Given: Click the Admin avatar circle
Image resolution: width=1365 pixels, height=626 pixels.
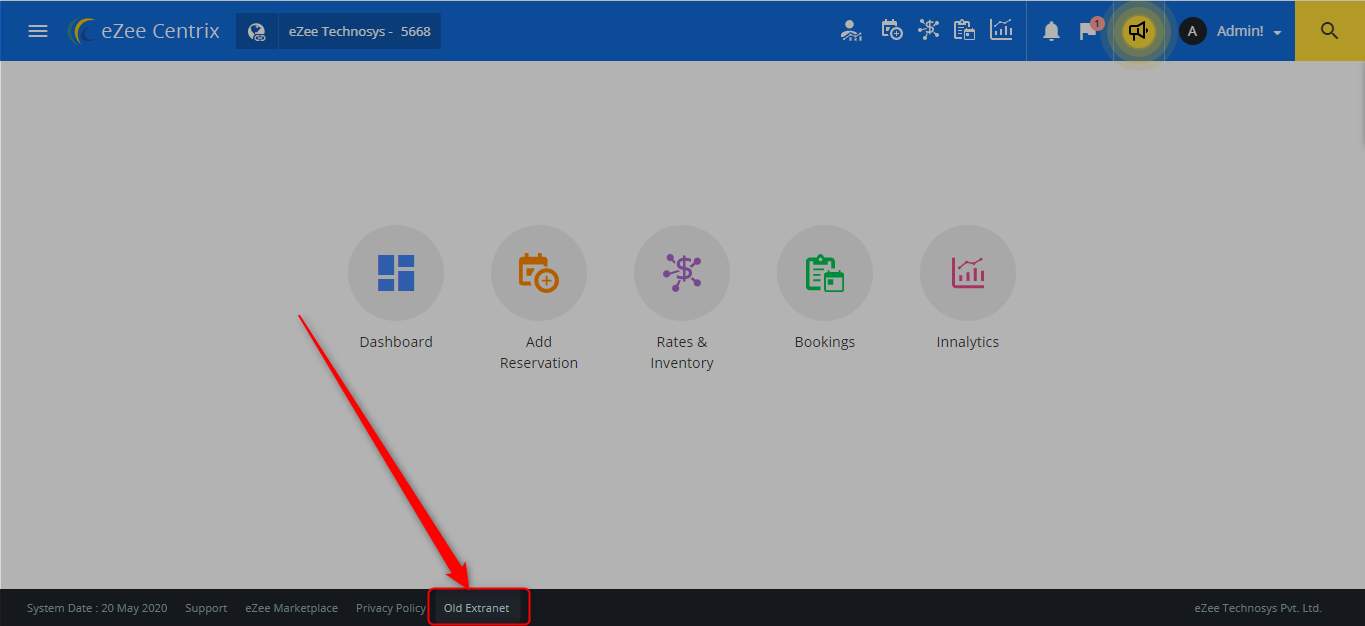Looking at the screenshot, I should tap(1192, 31).
